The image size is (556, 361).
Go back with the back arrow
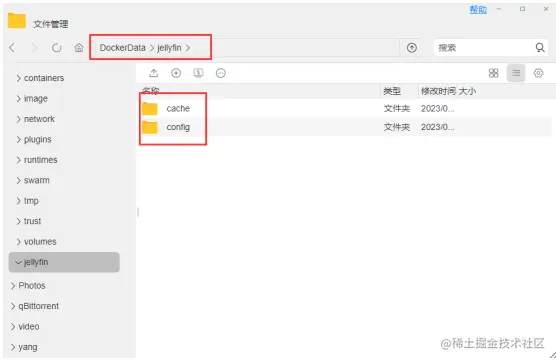[x=12, y=48]
